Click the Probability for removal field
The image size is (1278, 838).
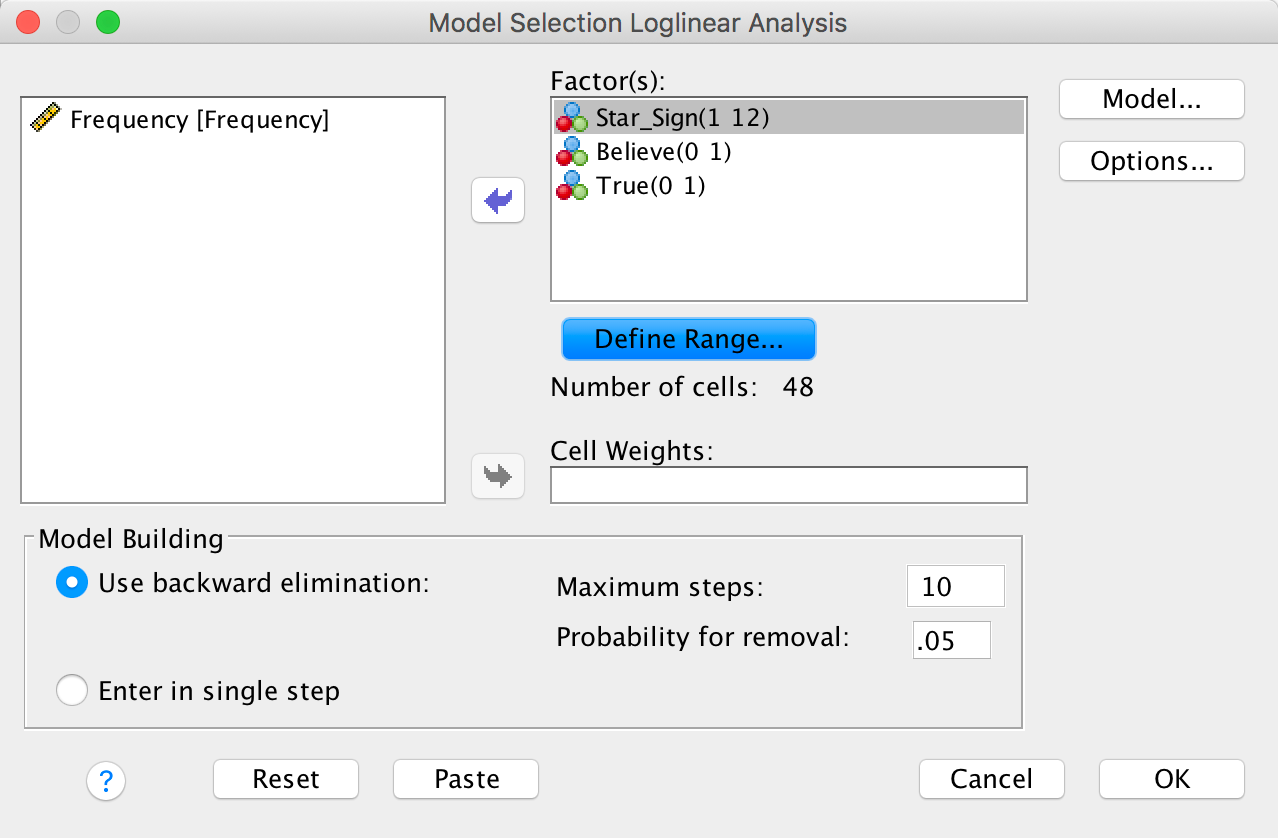(951, 640)
